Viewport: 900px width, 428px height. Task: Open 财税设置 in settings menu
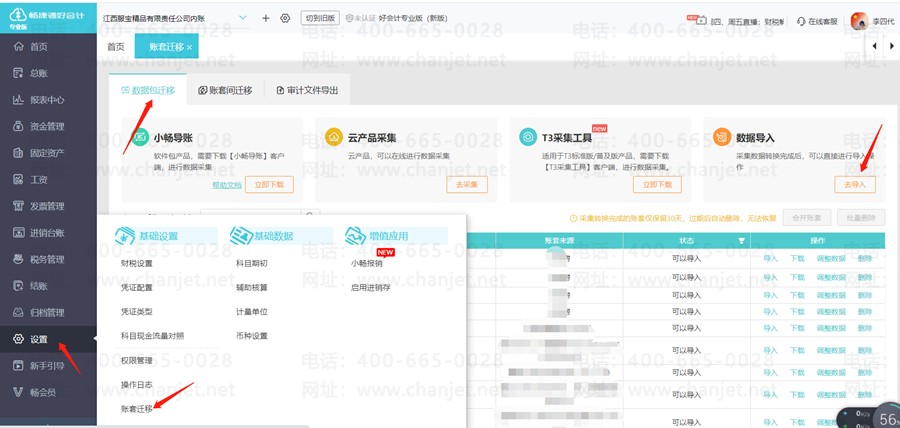(x=137, y=263)
